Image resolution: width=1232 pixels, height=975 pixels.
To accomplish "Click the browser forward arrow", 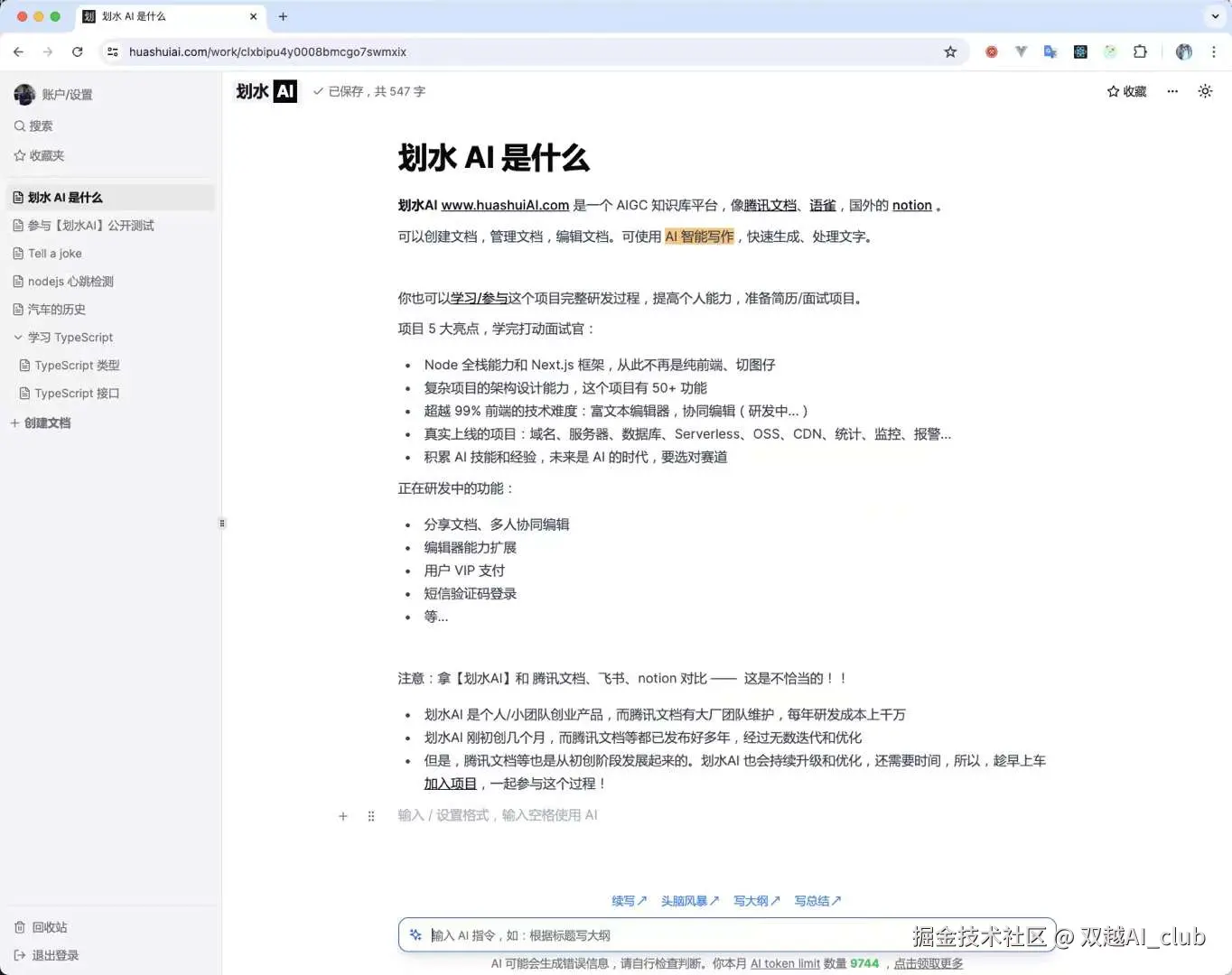I will (48, 51).
